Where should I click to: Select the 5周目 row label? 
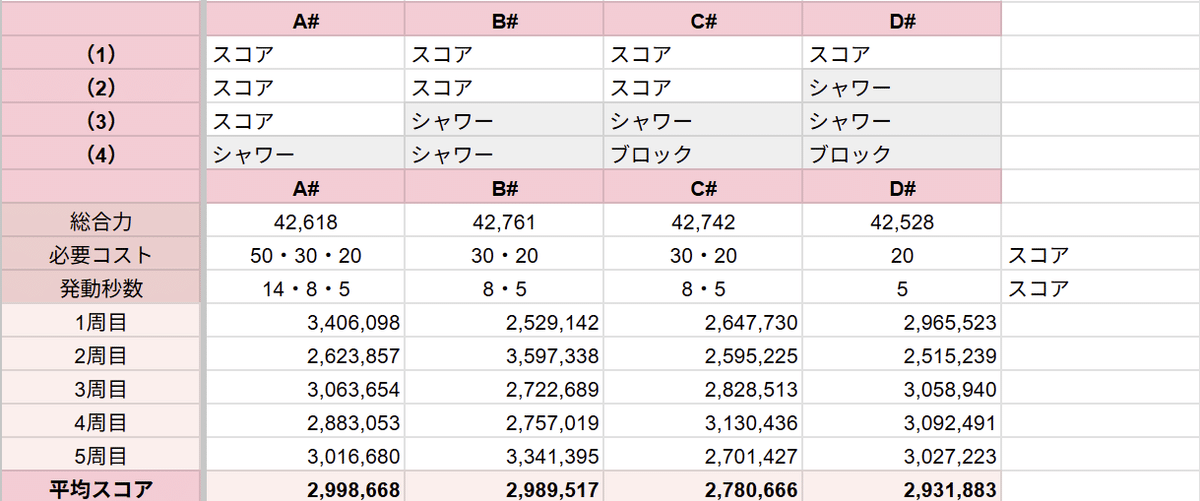101,456
